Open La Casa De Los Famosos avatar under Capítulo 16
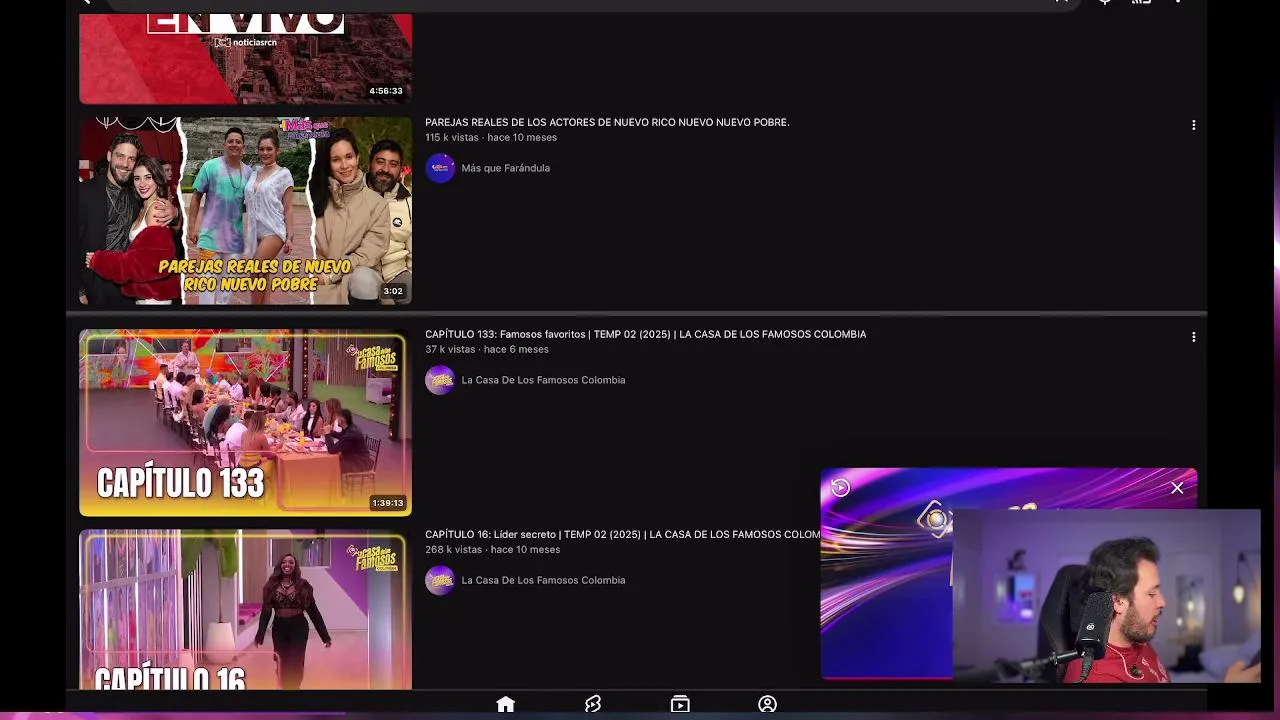The height and width of the screenshot is (720, 1280). tap(440, 580)
